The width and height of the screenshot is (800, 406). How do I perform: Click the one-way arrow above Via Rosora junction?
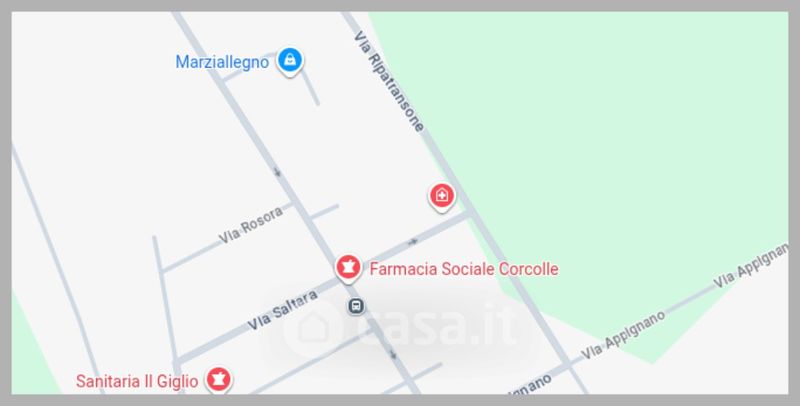click(277, 172)
